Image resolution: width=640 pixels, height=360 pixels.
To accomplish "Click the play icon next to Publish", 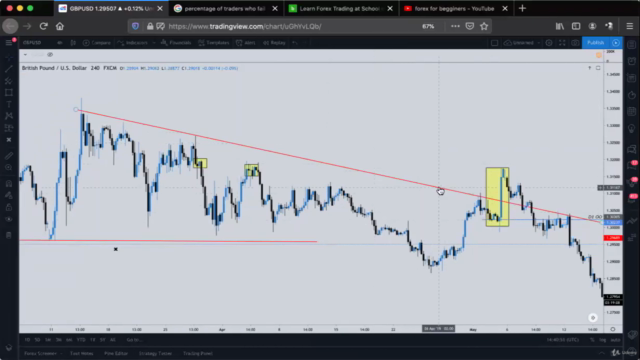I will (616, 42).
